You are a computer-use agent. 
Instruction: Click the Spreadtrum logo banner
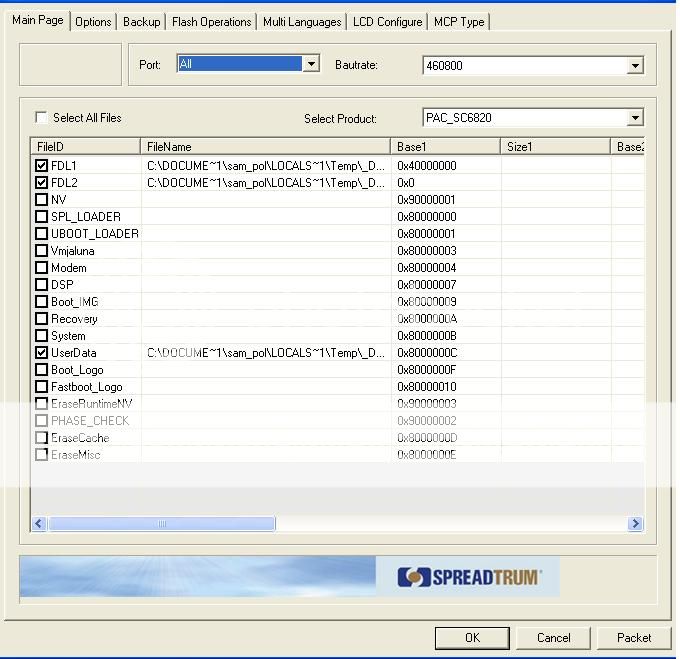click(x=468, y=577)
